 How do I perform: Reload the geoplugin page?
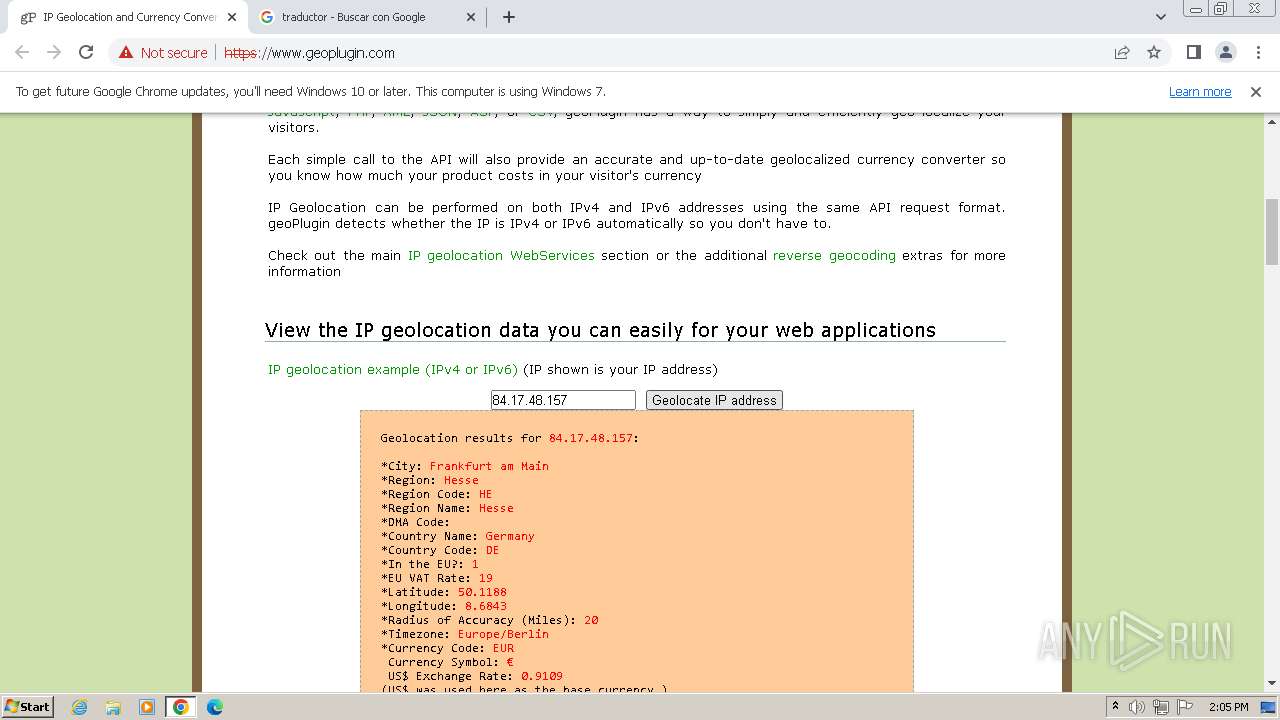coord(86,53)
